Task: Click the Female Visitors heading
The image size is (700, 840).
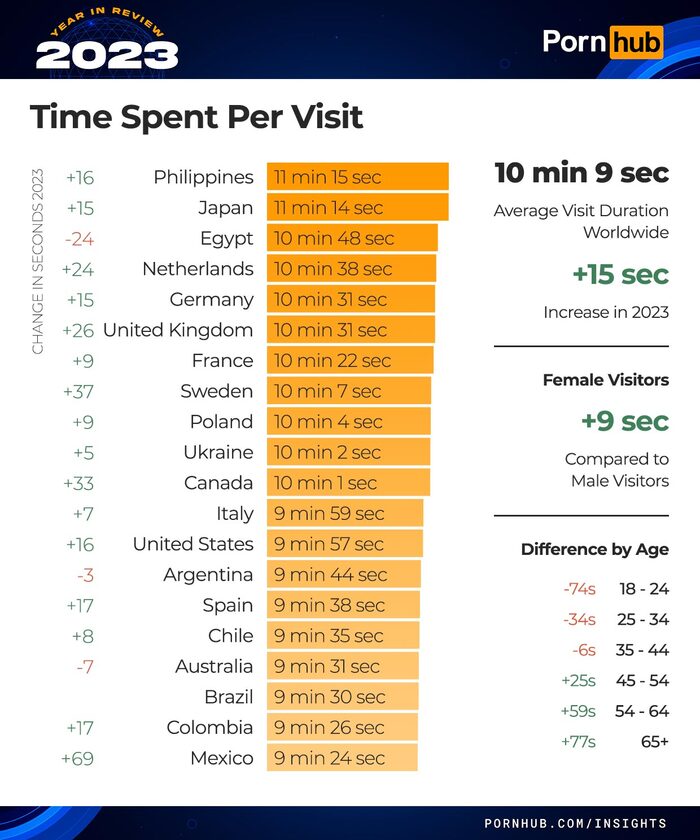Action: (605, 380)
